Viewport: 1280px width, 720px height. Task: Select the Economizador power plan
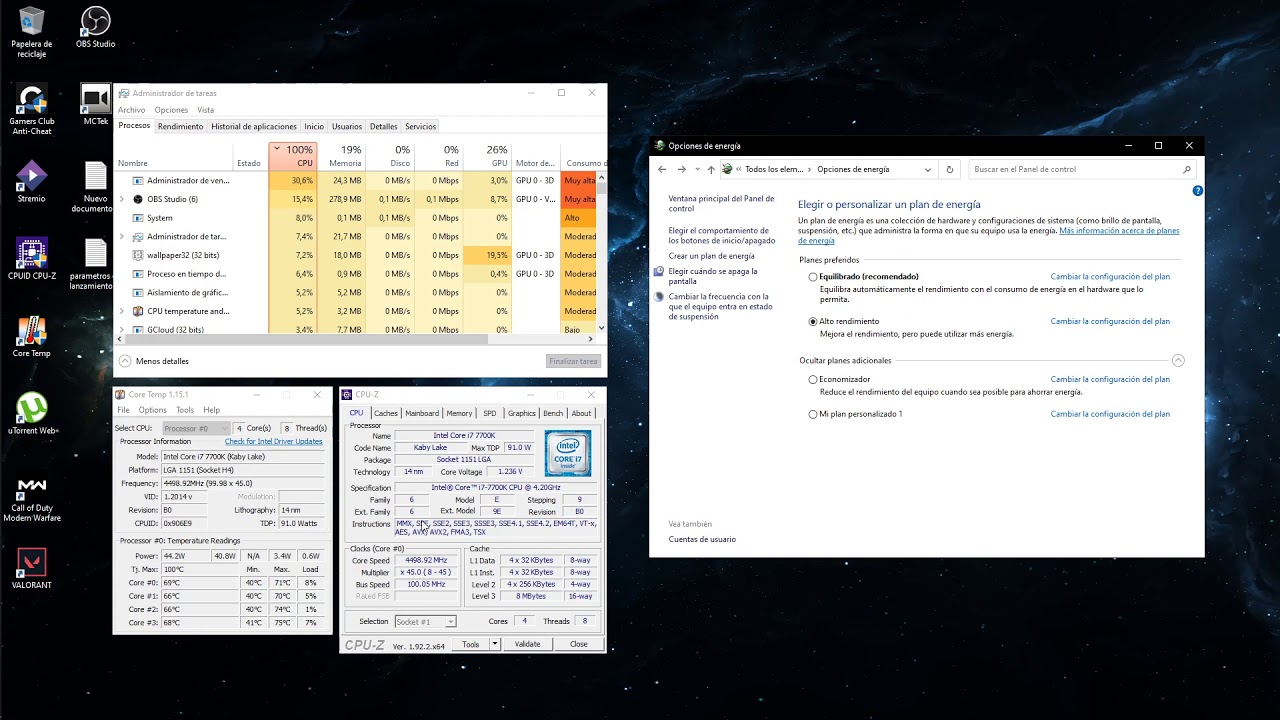tap(813, 380)
